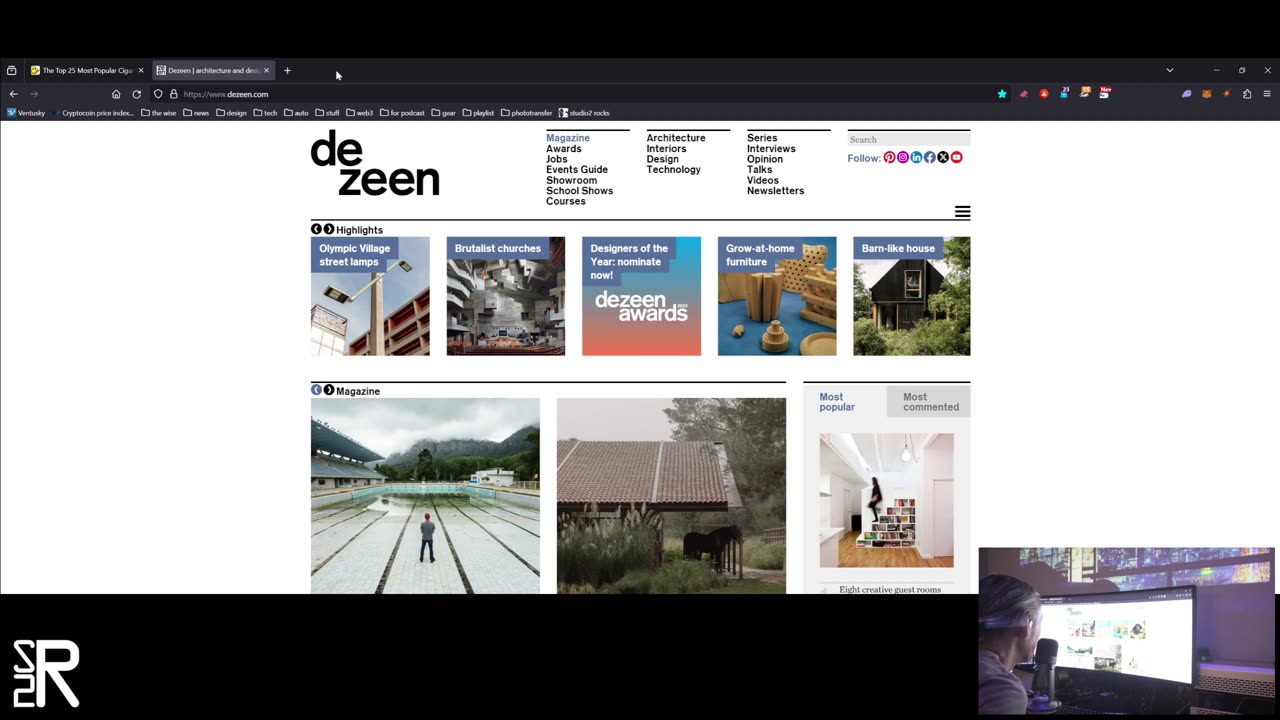The height and width of the screenshot is (720, 1280).
Task: Go to previous Magazine page
Action: 316,390
